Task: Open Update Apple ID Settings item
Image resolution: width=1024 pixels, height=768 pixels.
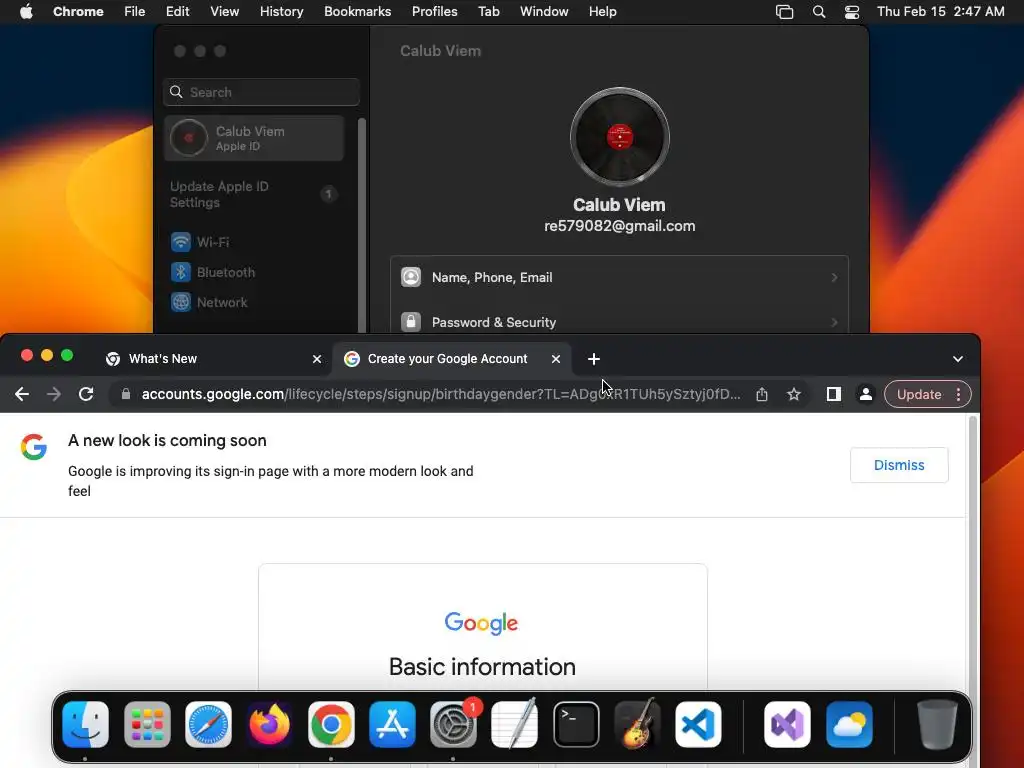Action: point(254,194)
